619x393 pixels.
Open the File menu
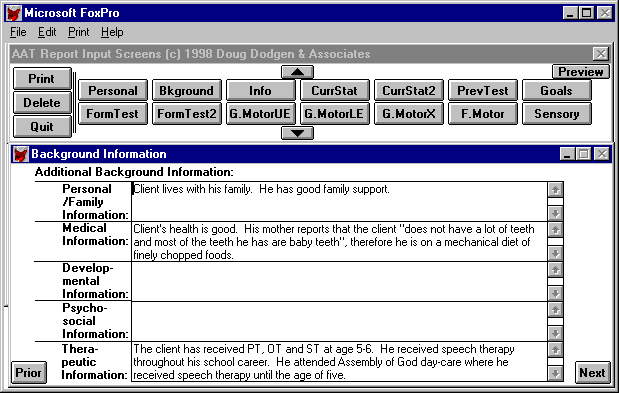18,32
